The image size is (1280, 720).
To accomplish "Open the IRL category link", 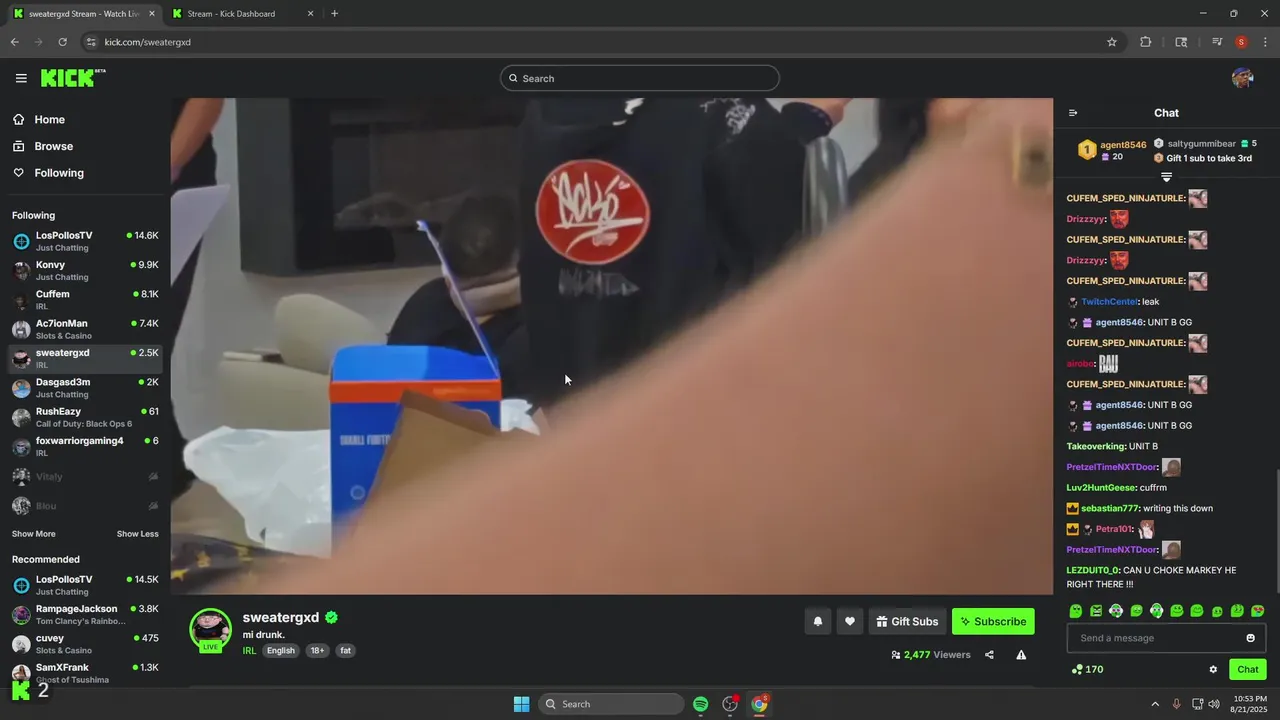I will 249,650.
